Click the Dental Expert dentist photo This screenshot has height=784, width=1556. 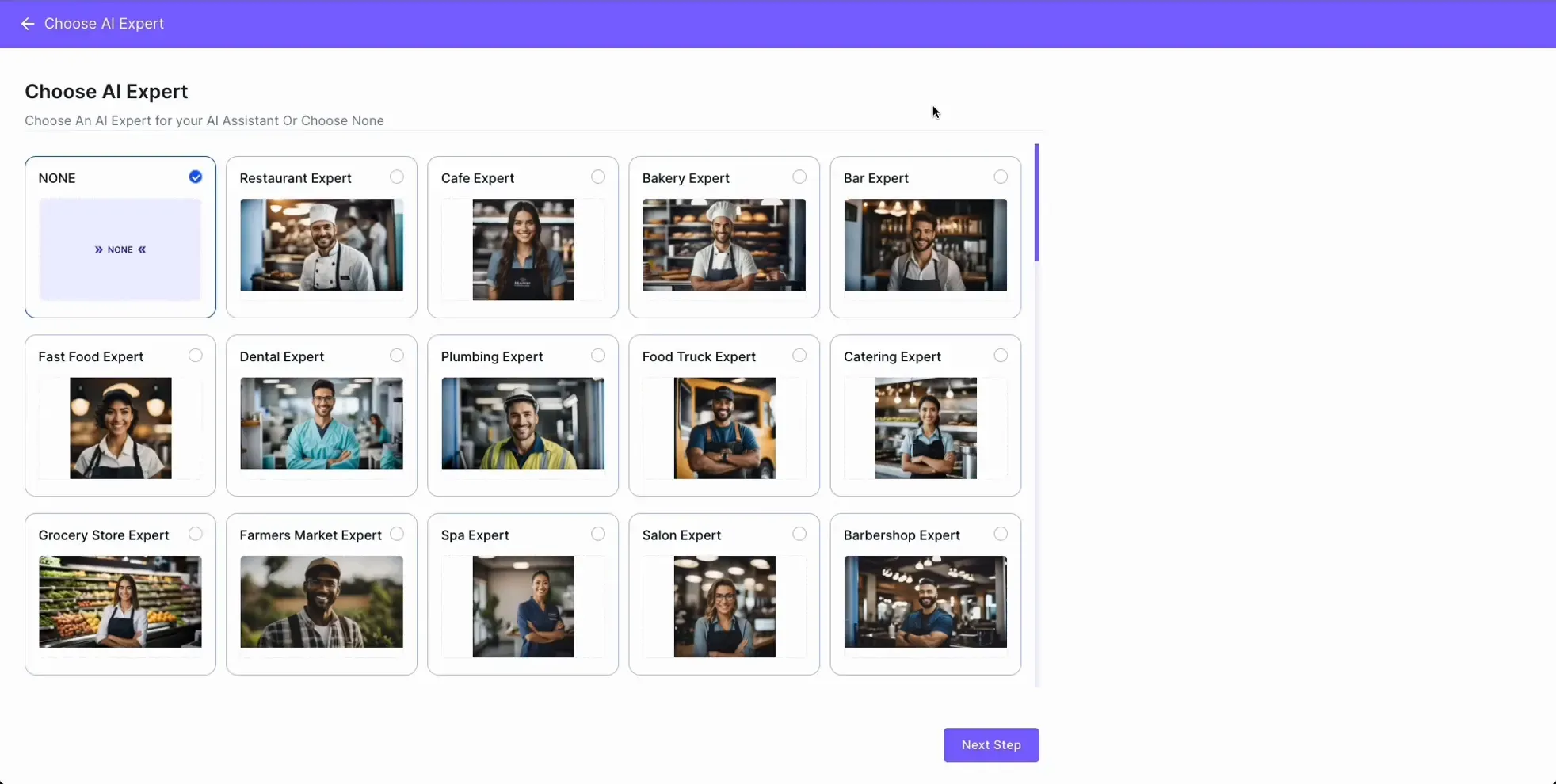[322, 423]
